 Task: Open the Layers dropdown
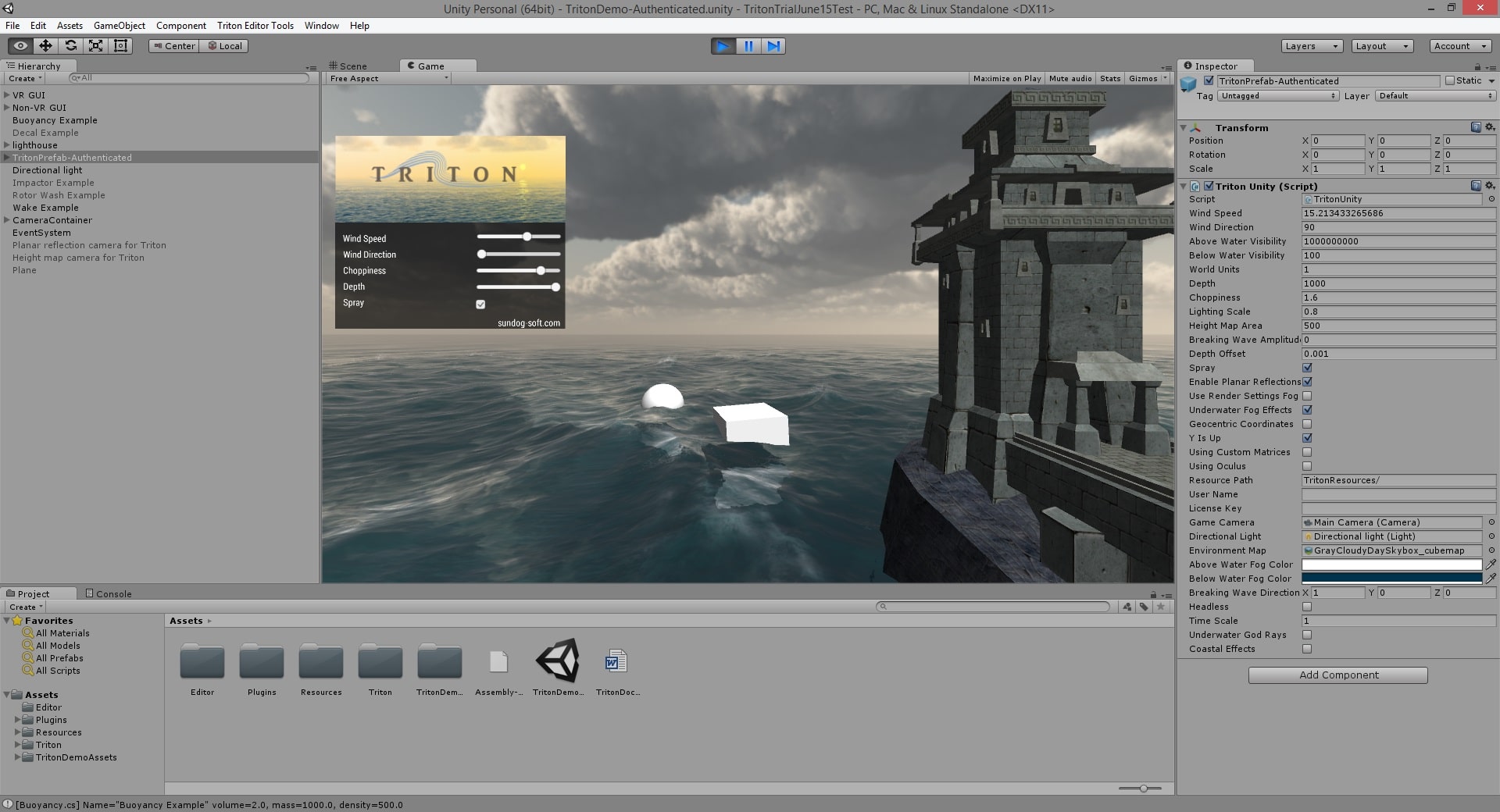coord(1312,46)
